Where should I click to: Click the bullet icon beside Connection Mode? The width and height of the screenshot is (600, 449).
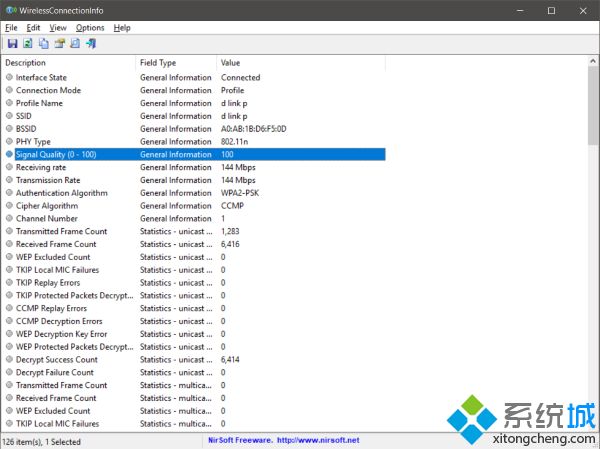10,90
